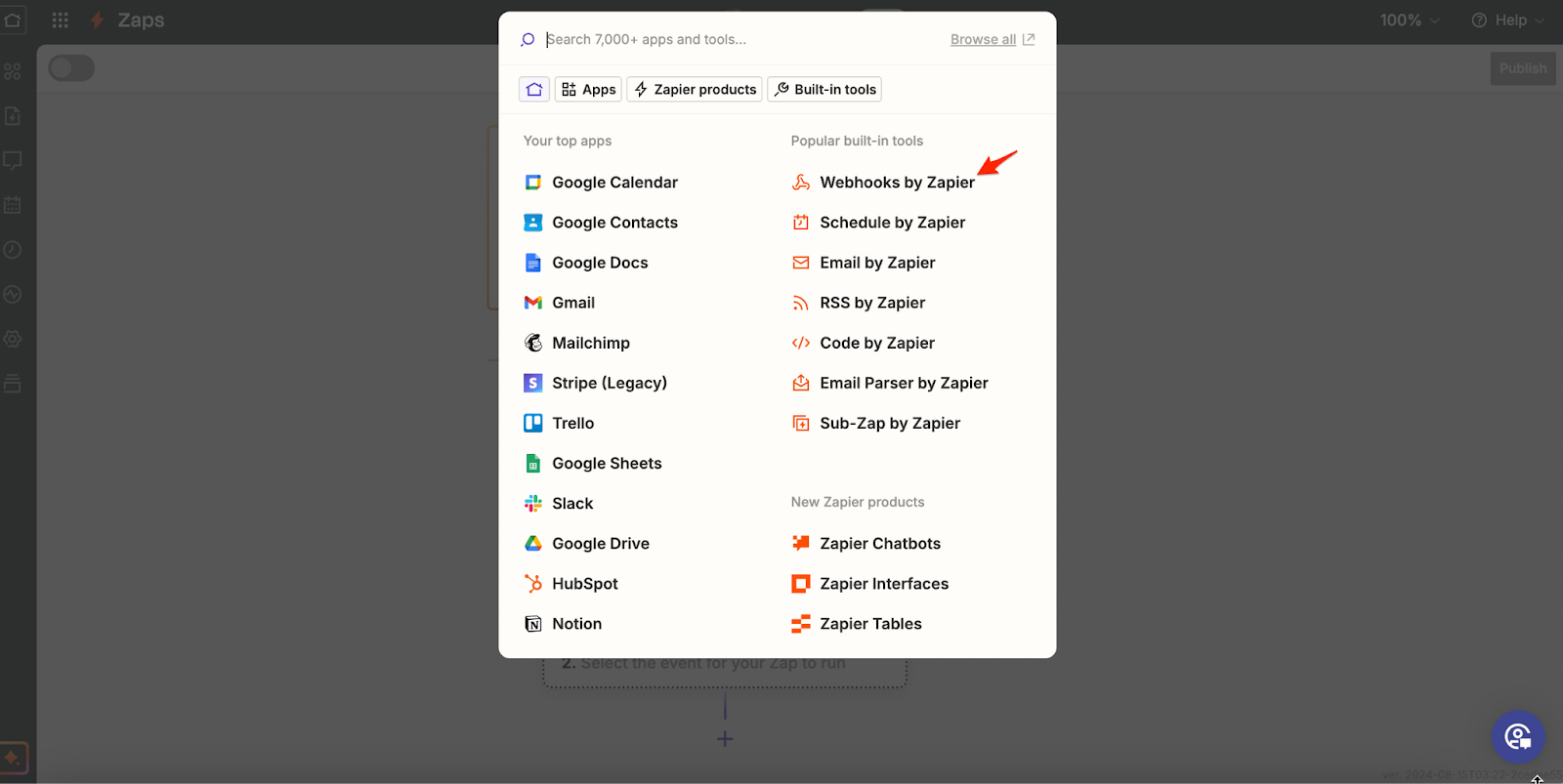Choose Schedule by Zapier

tap(878, 223)
